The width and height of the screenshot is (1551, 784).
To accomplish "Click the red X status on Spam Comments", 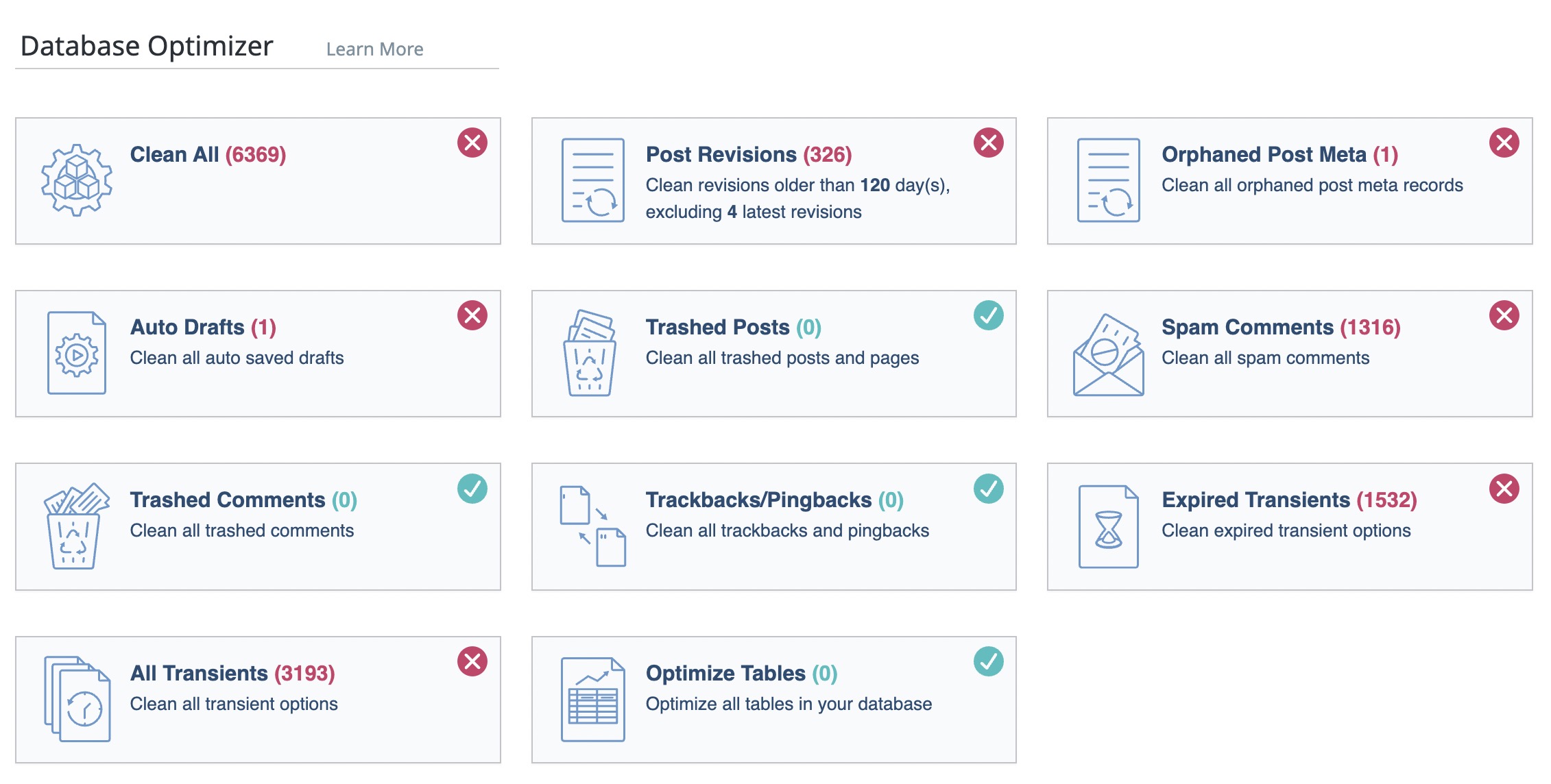I will point(1504,315).
